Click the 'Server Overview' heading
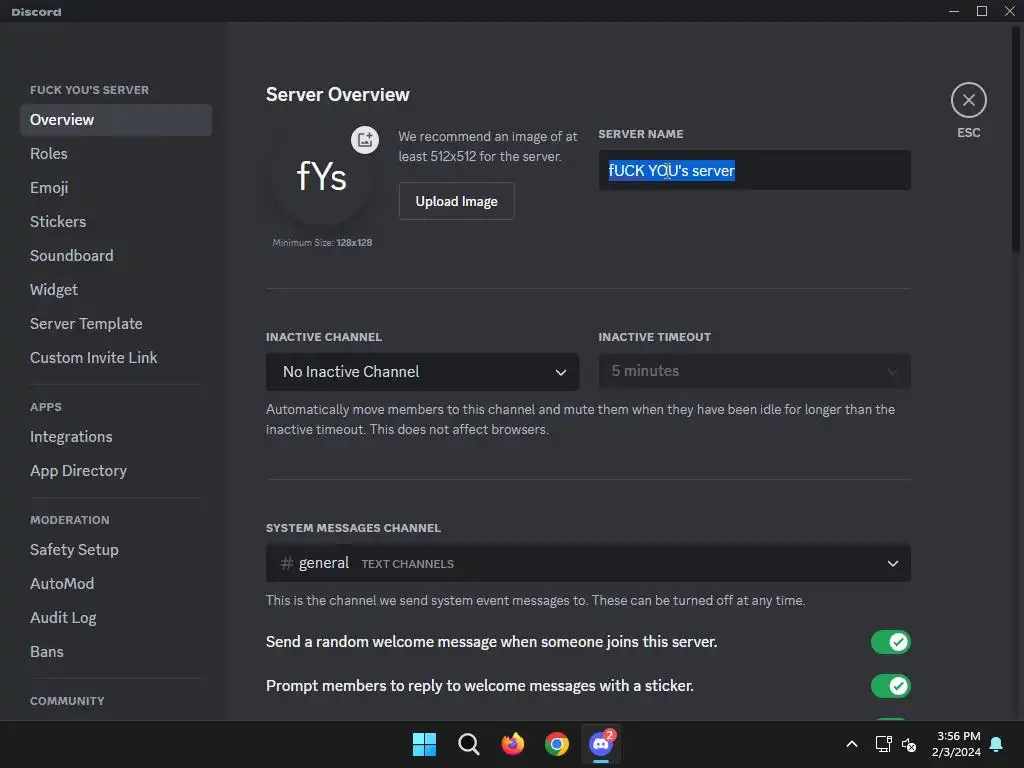Viewport: 1024px width, 768px height. (x=338, y=95)
